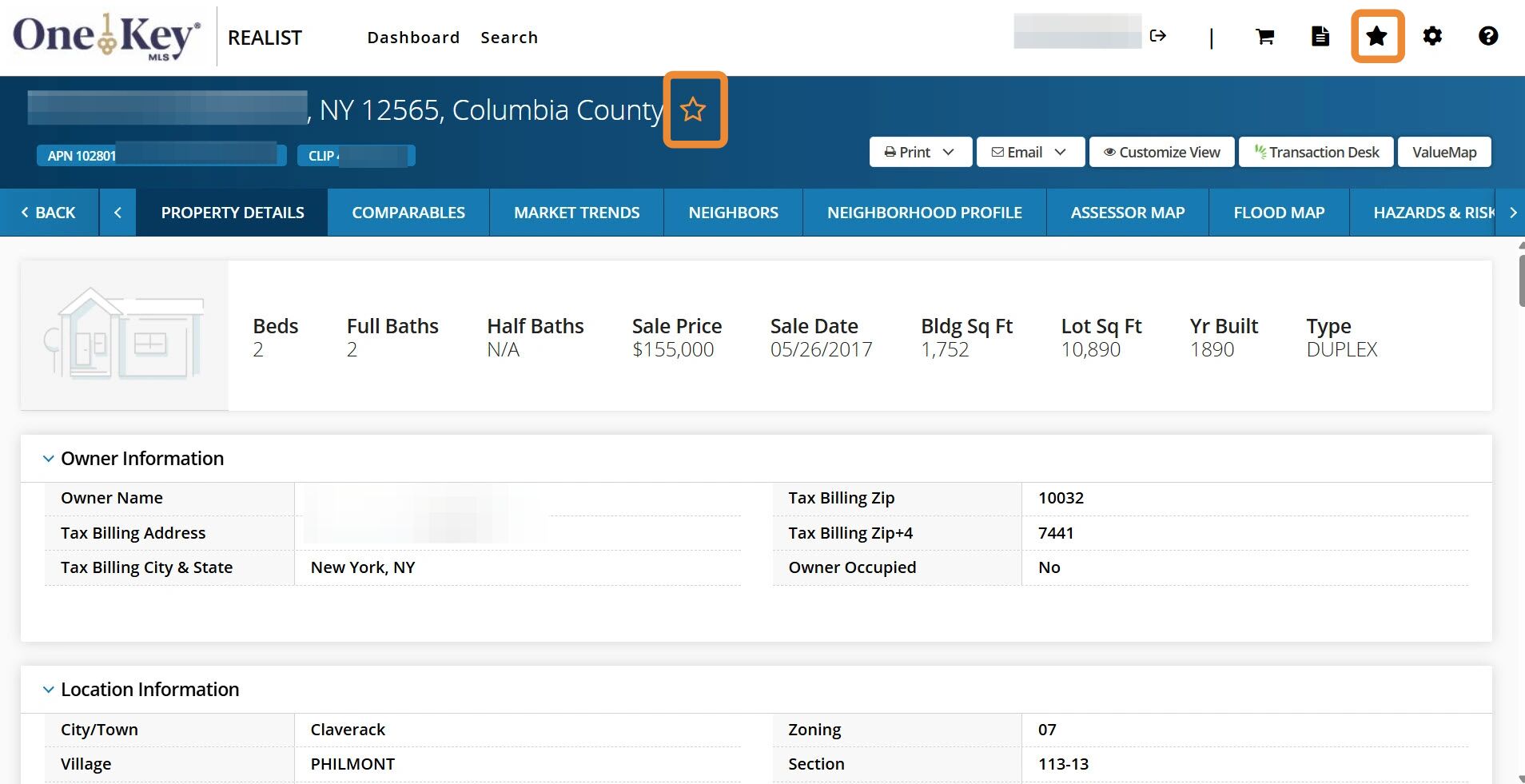Open the Assessor Map tab
The height and width of the screenshot is (784, 1525).
1128,213
